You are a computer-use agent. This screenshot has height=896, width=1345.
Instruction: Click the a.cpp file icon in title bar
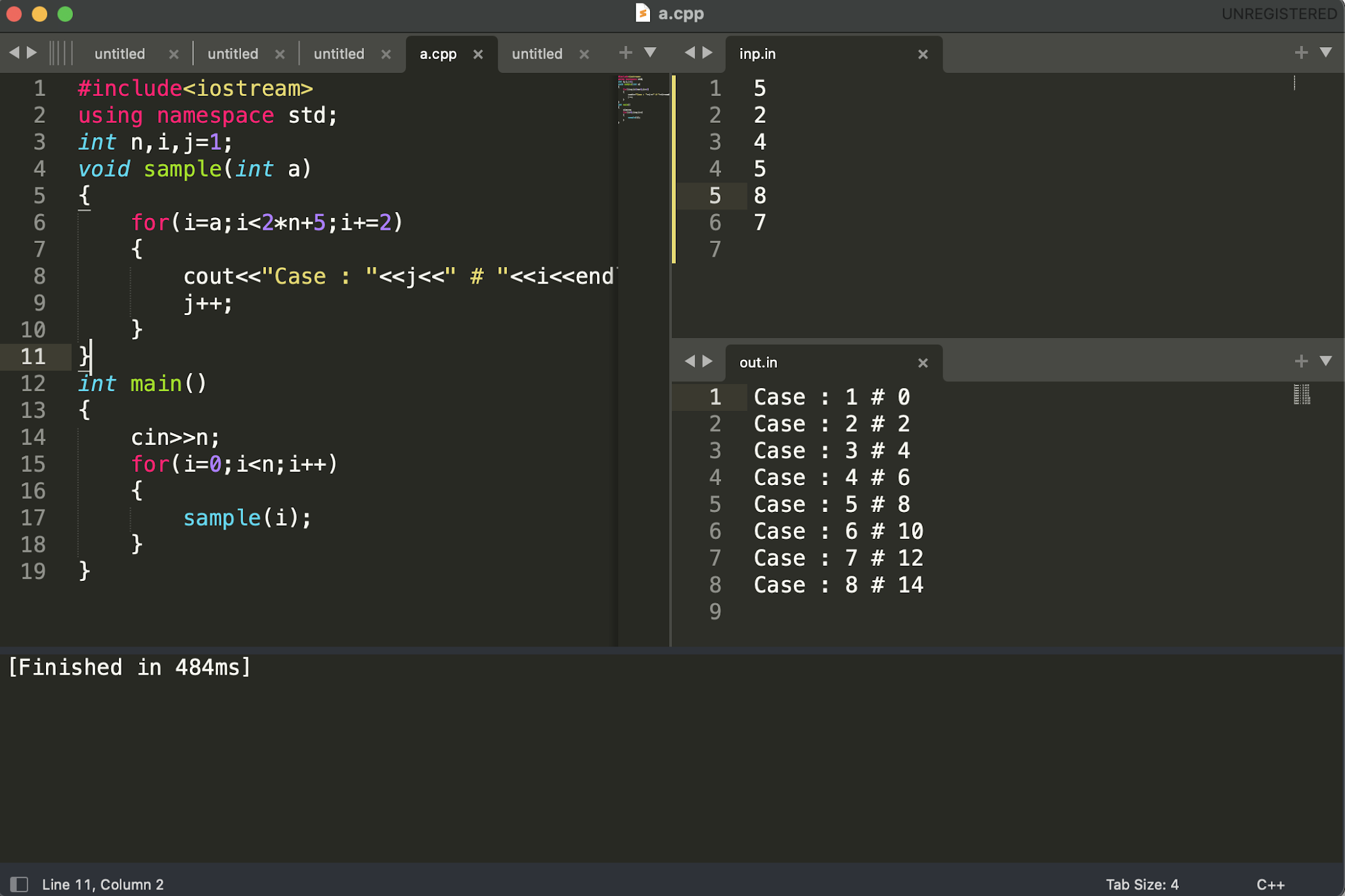(643, 13)
